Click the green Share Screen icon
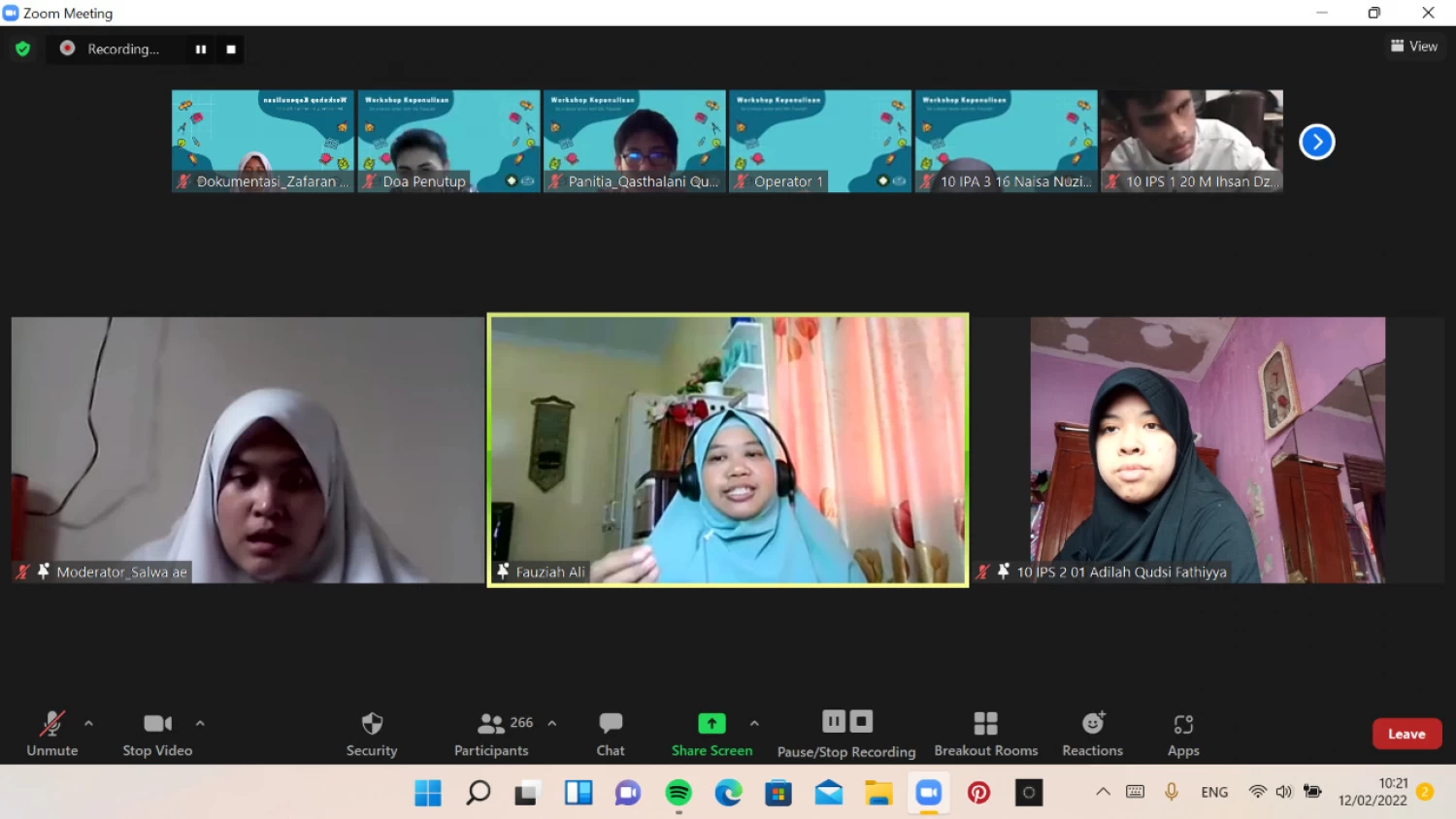Image resolution: width=1456 pixels, height=819 pixels. [x=711, y=724]
